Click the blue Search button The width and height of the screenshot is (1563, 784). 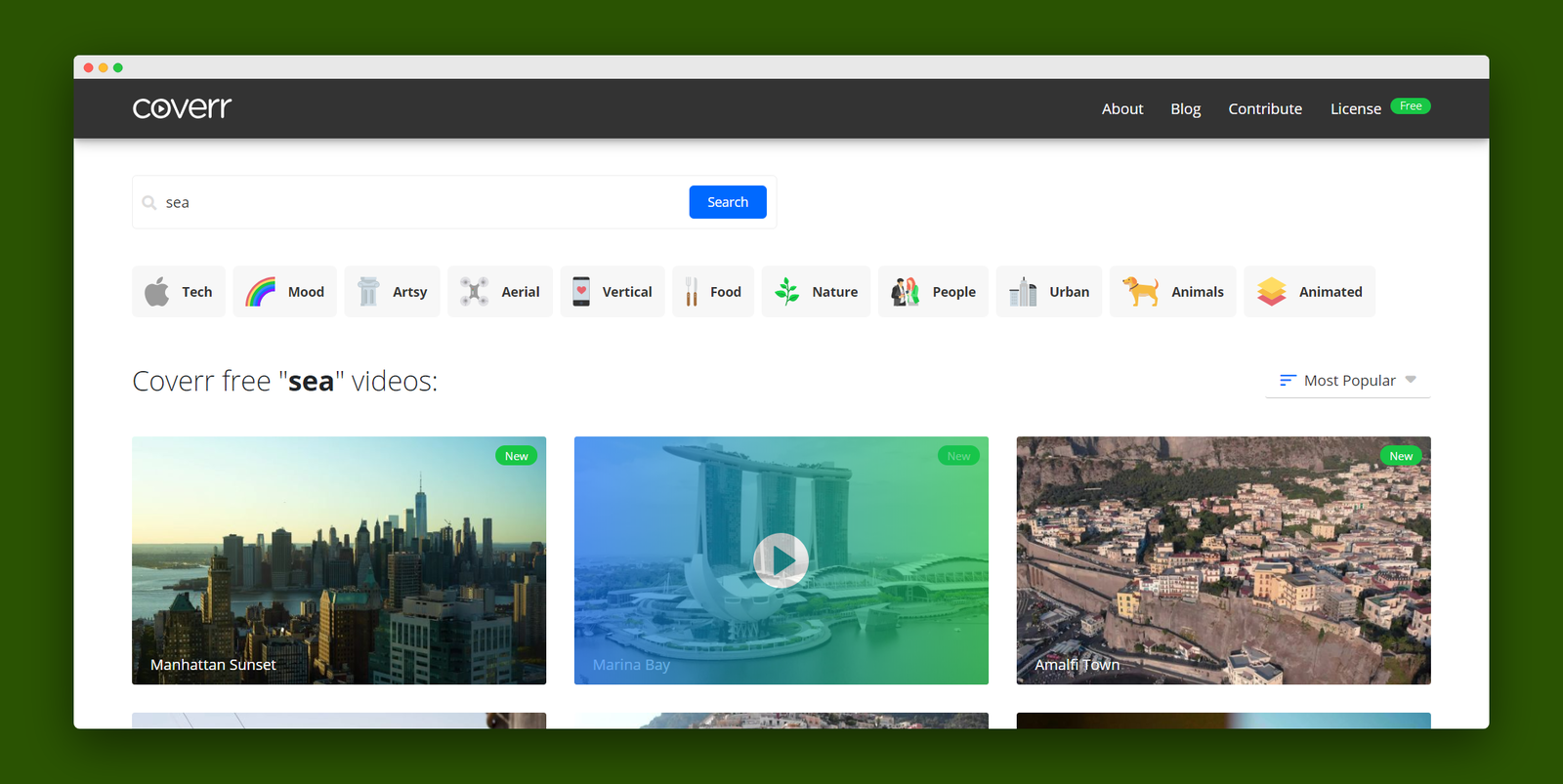pyautogui.click(x=728, y=202)
